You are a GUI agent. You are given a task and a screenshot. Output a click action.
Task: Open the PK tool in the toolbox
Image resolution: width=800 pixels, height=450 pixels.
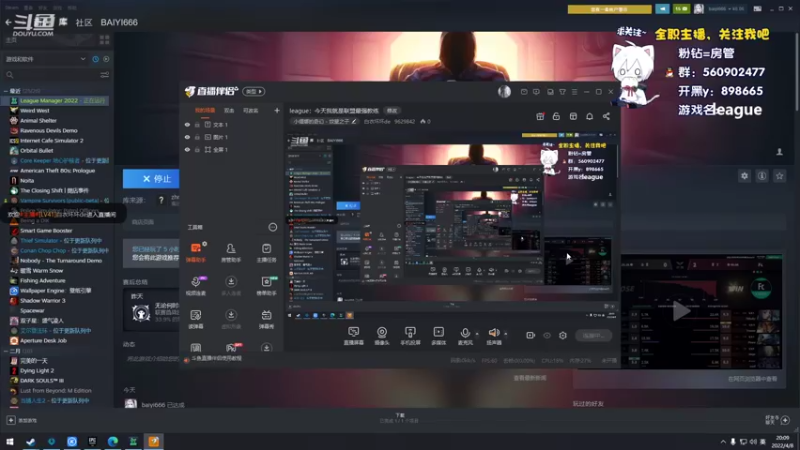(231, 348)
